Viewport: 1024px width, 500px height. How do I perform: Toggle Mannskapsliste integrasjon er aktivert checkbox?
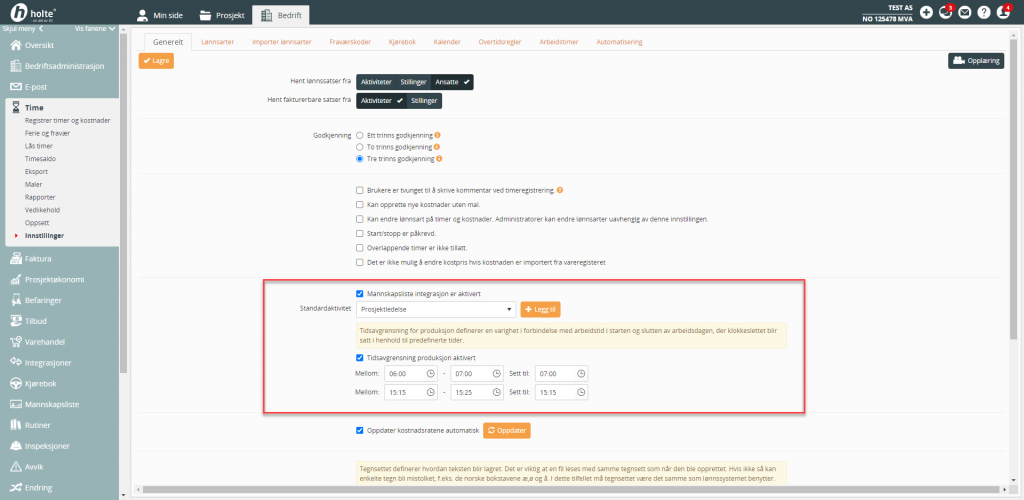[x=360, y=293]
